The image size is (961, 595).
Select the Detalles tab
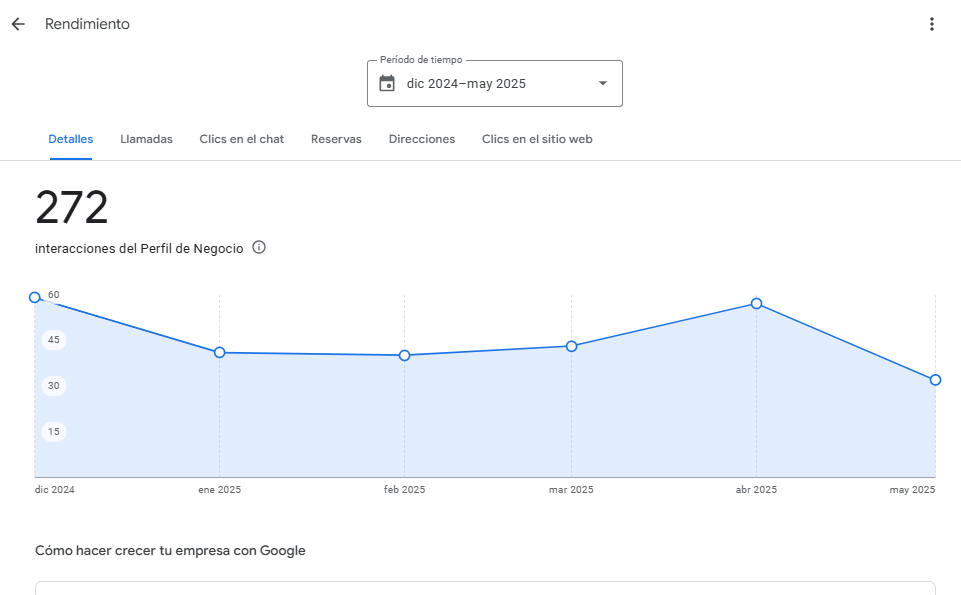click(71, 139)
